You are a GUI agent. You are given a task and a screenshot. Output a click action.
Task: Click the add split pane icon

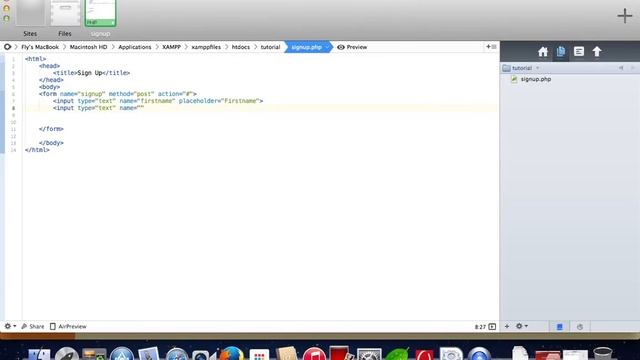(491, 47)
